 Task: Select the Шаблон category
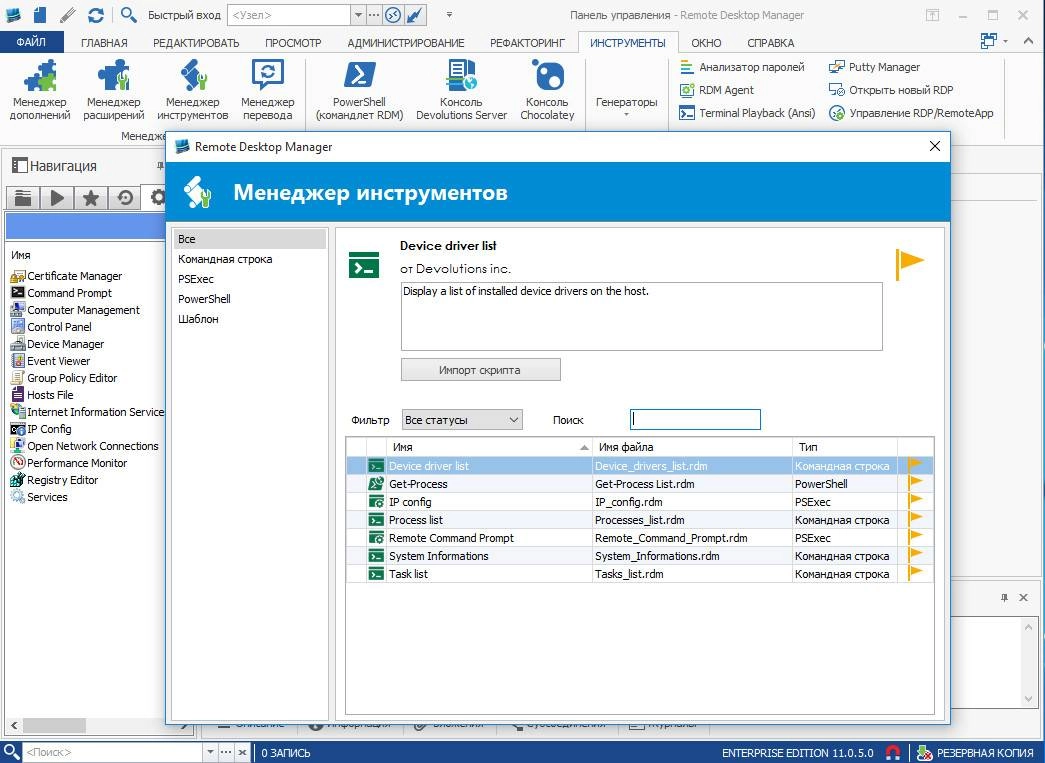point(250,319)
